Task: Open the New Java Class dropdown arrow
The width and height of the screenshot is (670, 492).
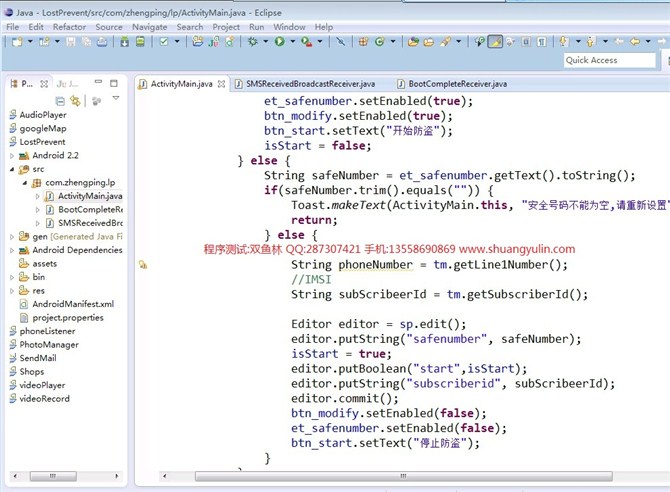Action: pyautogui.click(x=393, y=41)
